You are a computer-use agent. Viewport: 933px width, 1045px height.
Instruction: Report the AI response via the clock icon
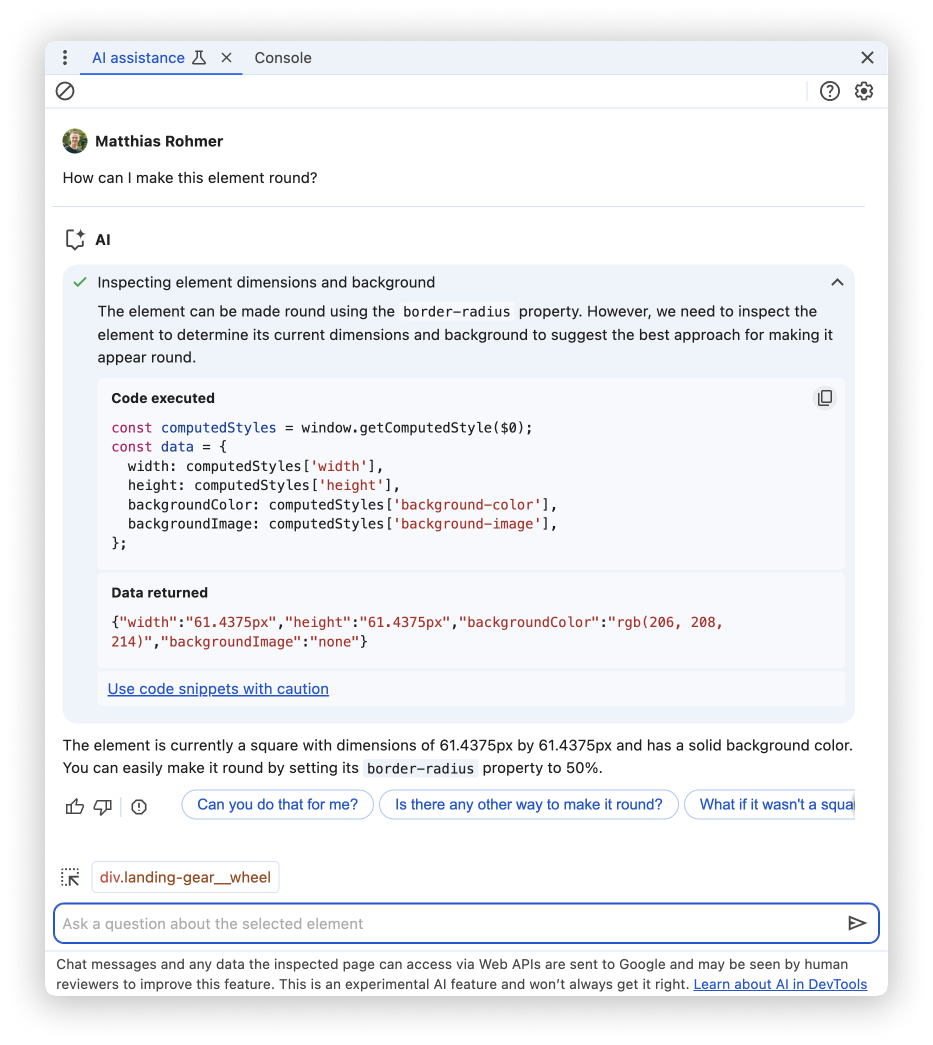(138, 806)
